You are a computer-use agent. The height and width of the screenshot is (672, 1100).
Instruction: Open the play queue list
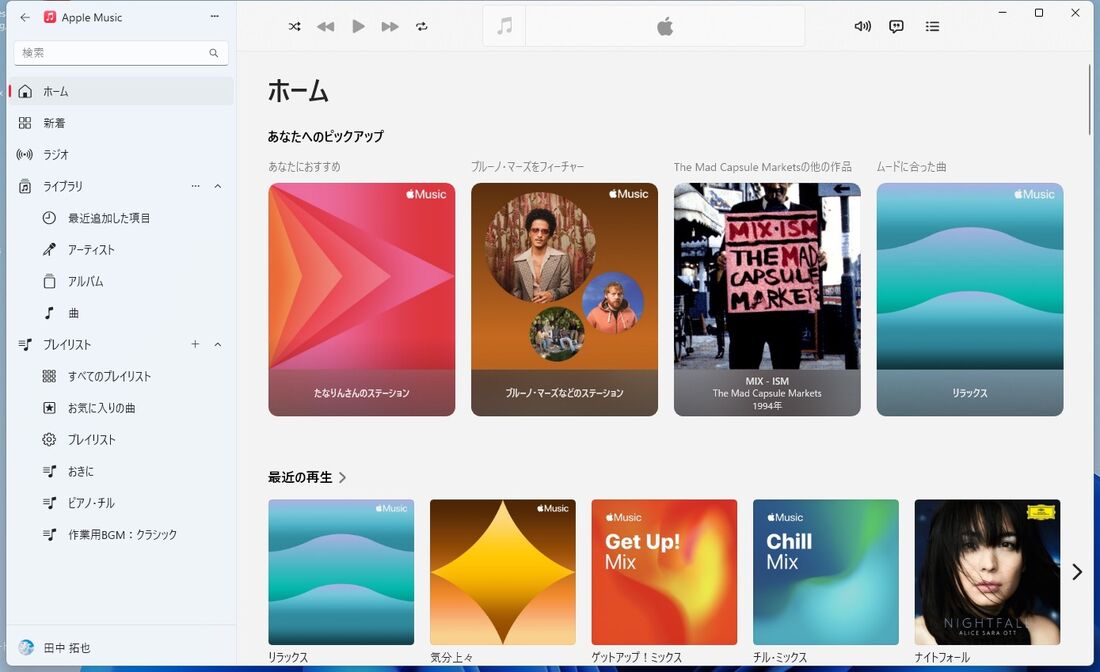click(932, 27)
